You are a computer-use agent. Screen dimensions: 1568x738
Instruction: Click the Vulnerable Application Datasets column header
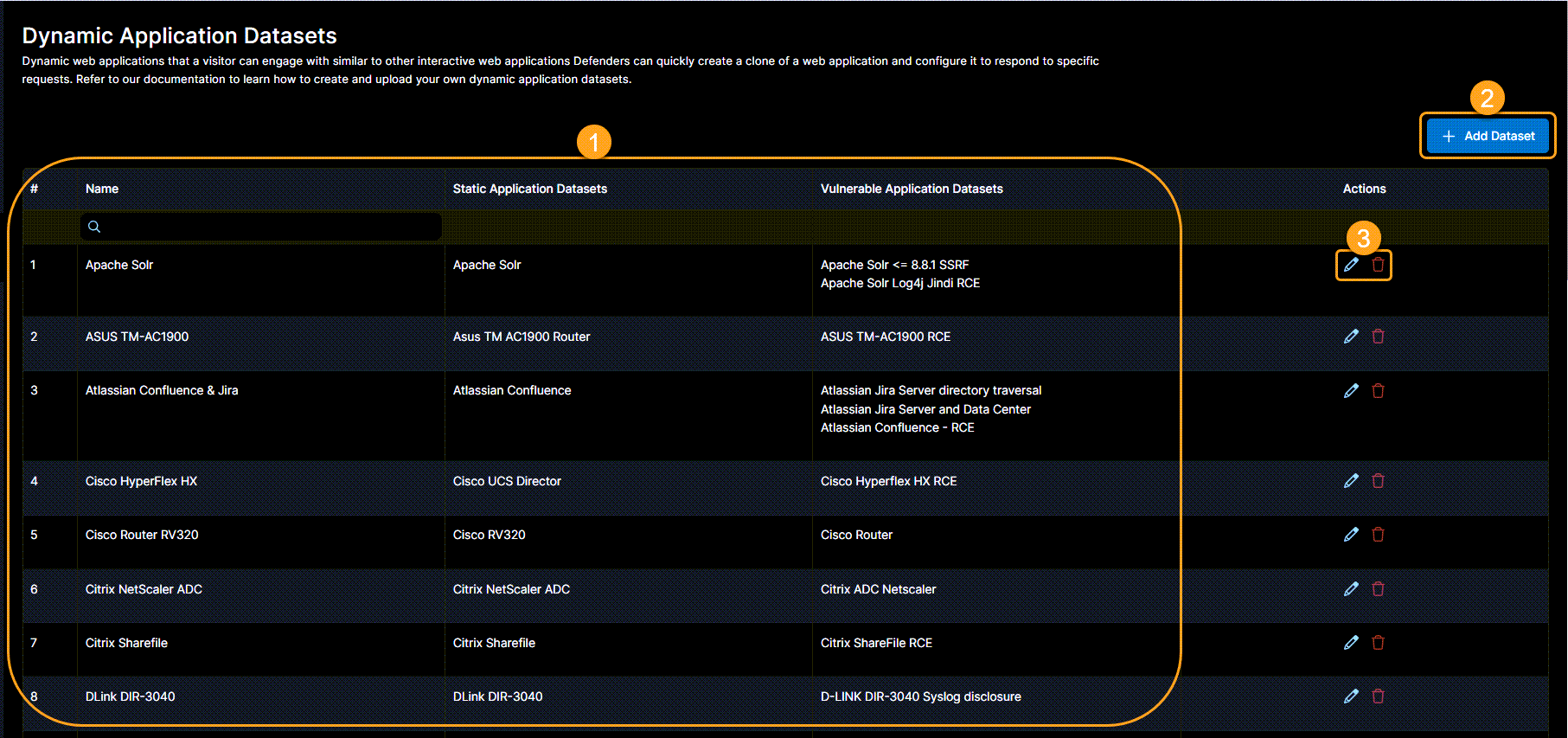[x=912, y=189]
